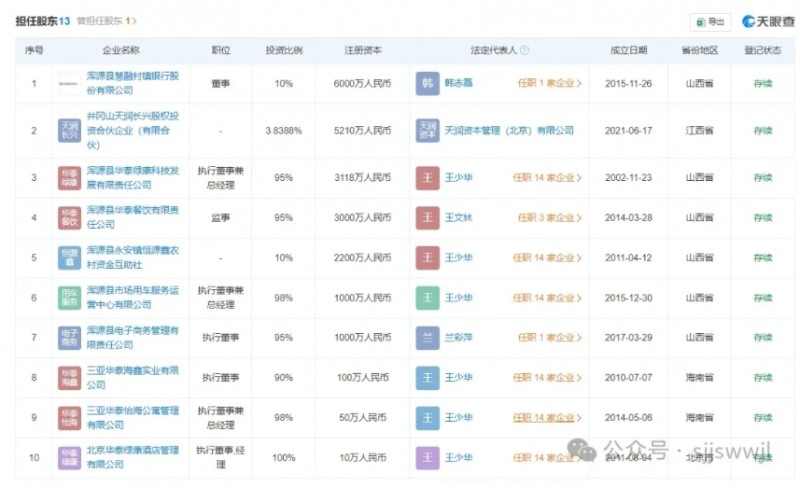Viewport: 800px width, 487px height.
Task: Click the 投资比例 column header
Action: (x=284, y=50)
